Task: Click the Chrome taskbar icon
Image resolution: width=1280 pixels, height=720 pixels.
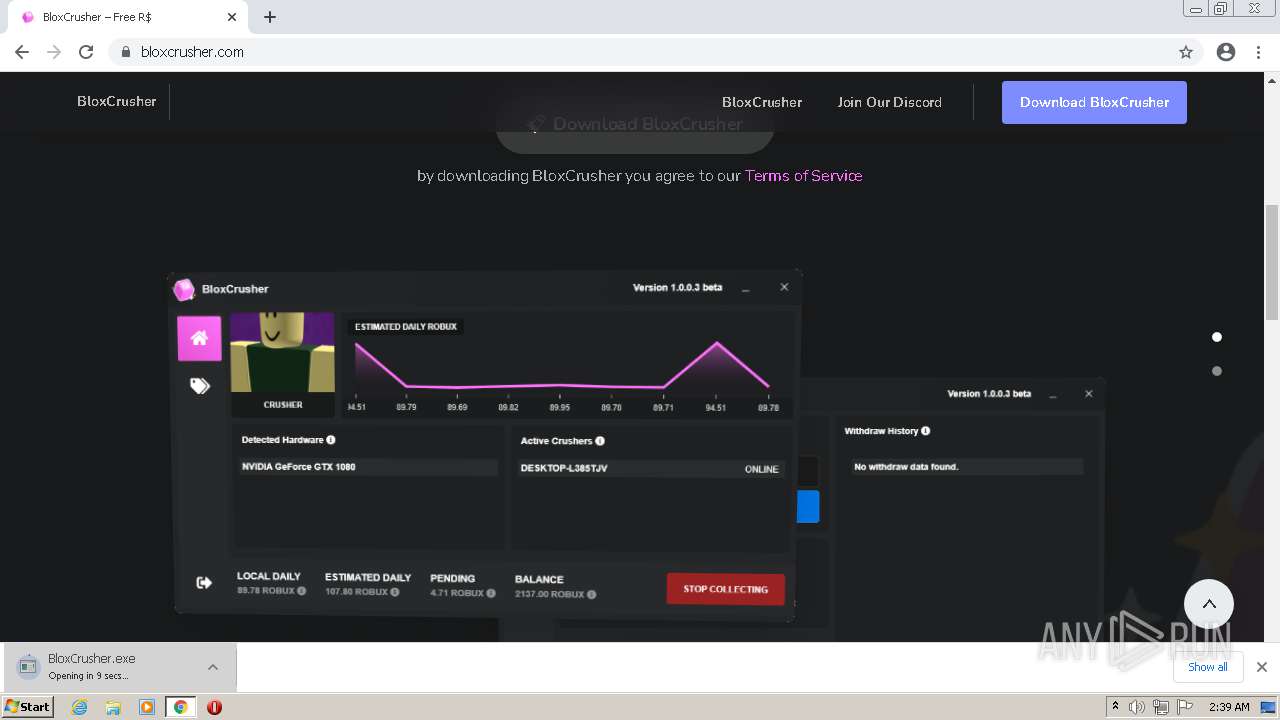Action: [180, 707]
